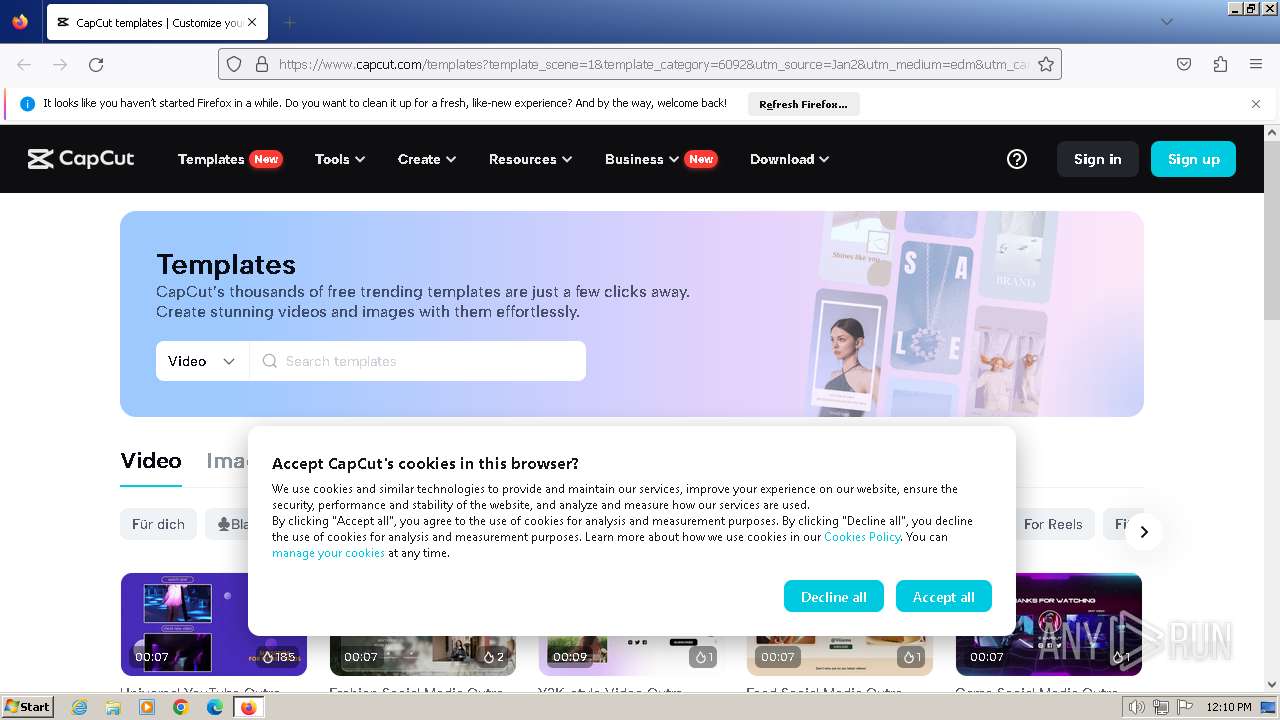Open the Video type dropdown
This screenshot has width=1280, height=720.
202,361
